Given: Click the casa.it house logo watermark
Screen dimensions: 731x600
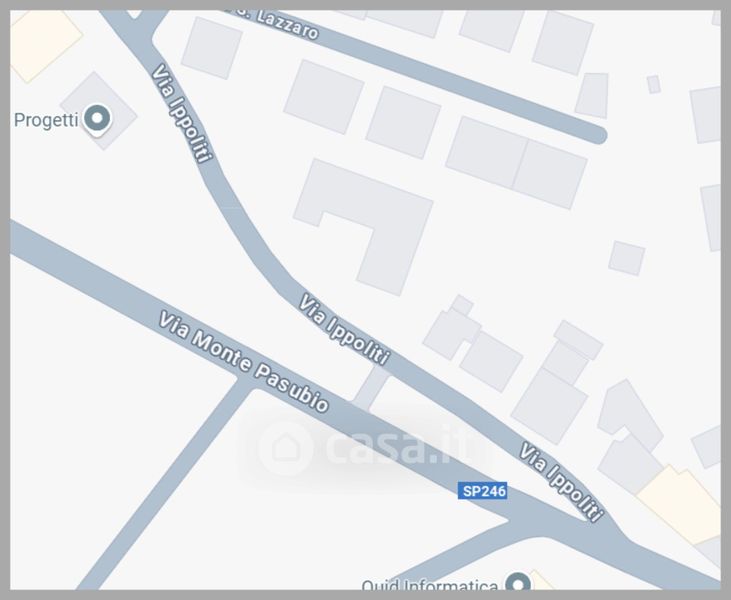Looking at the screenshot, I should point(285,448).
